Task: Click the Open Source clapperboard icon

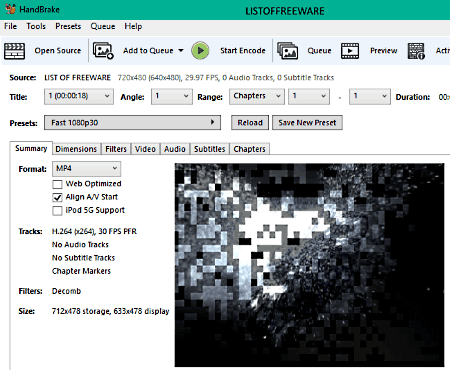Action: 14,51
